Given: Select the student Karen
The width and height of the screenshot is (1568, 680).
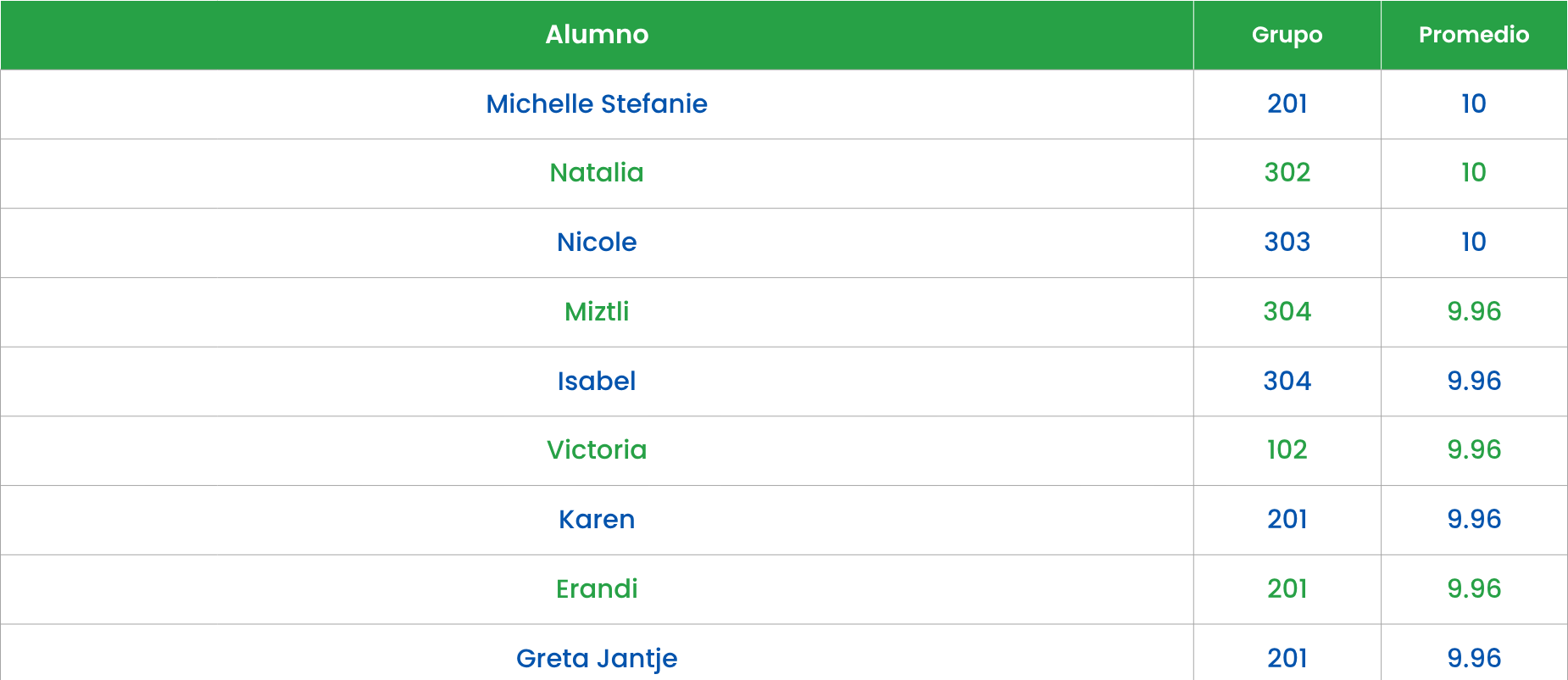Looking at the screenshot, I should (x=597, y=520).
